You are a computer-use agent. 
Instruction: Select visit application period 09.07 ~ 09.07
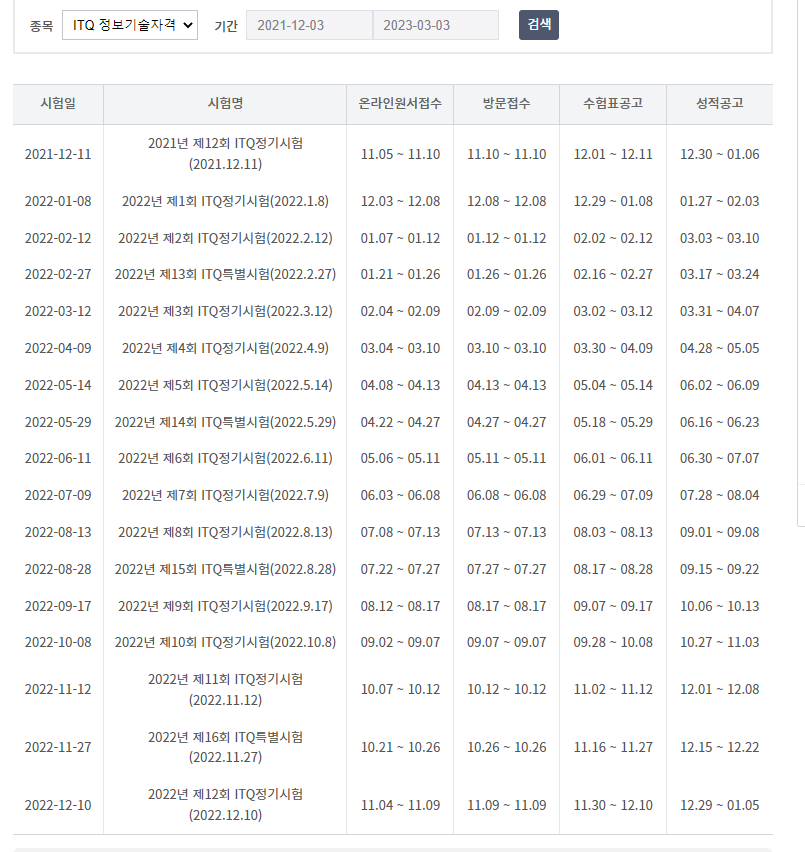click(507, 642)
